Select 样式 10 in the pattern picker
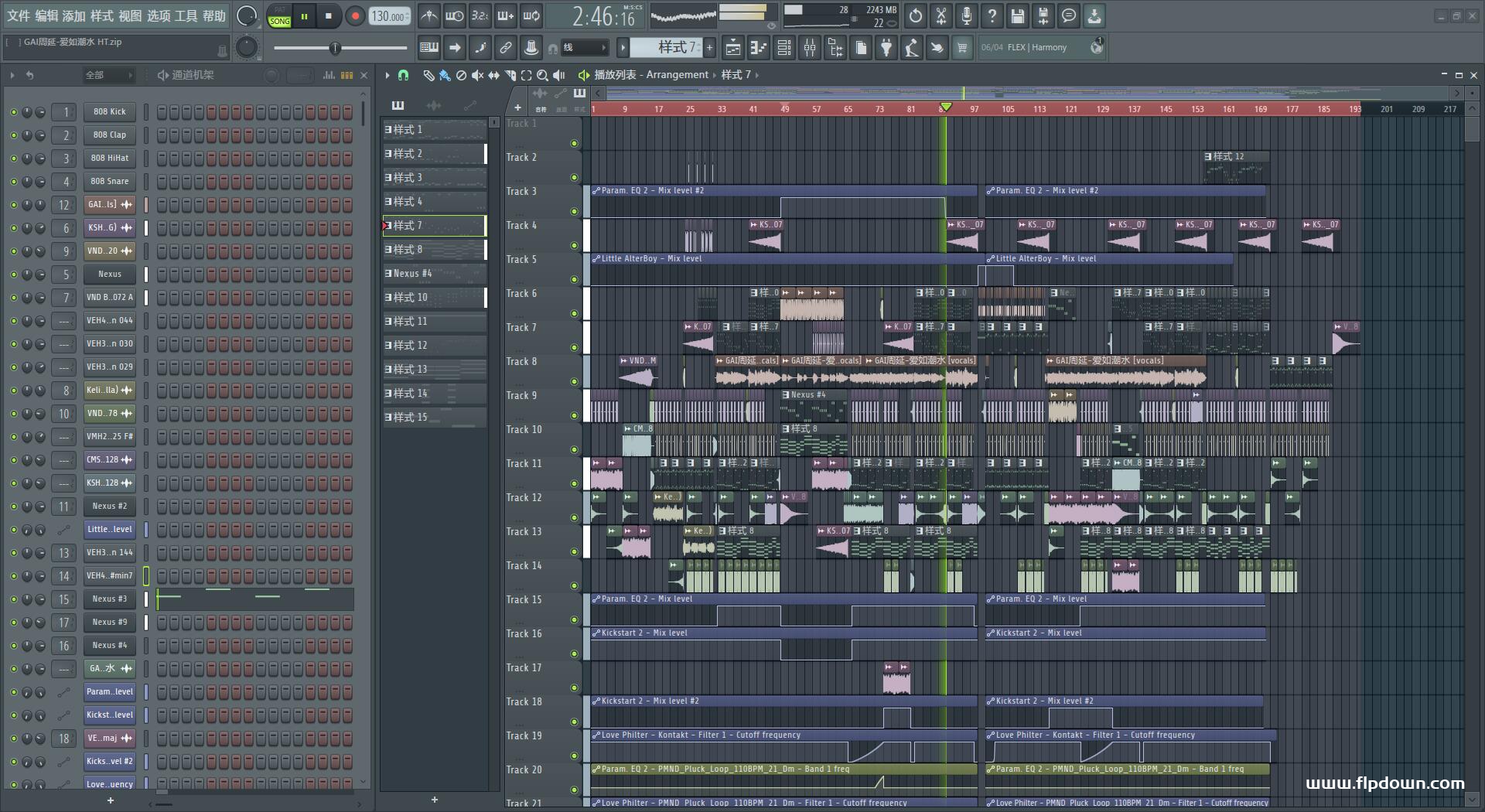1485x812 pixels. pos(435,298)
